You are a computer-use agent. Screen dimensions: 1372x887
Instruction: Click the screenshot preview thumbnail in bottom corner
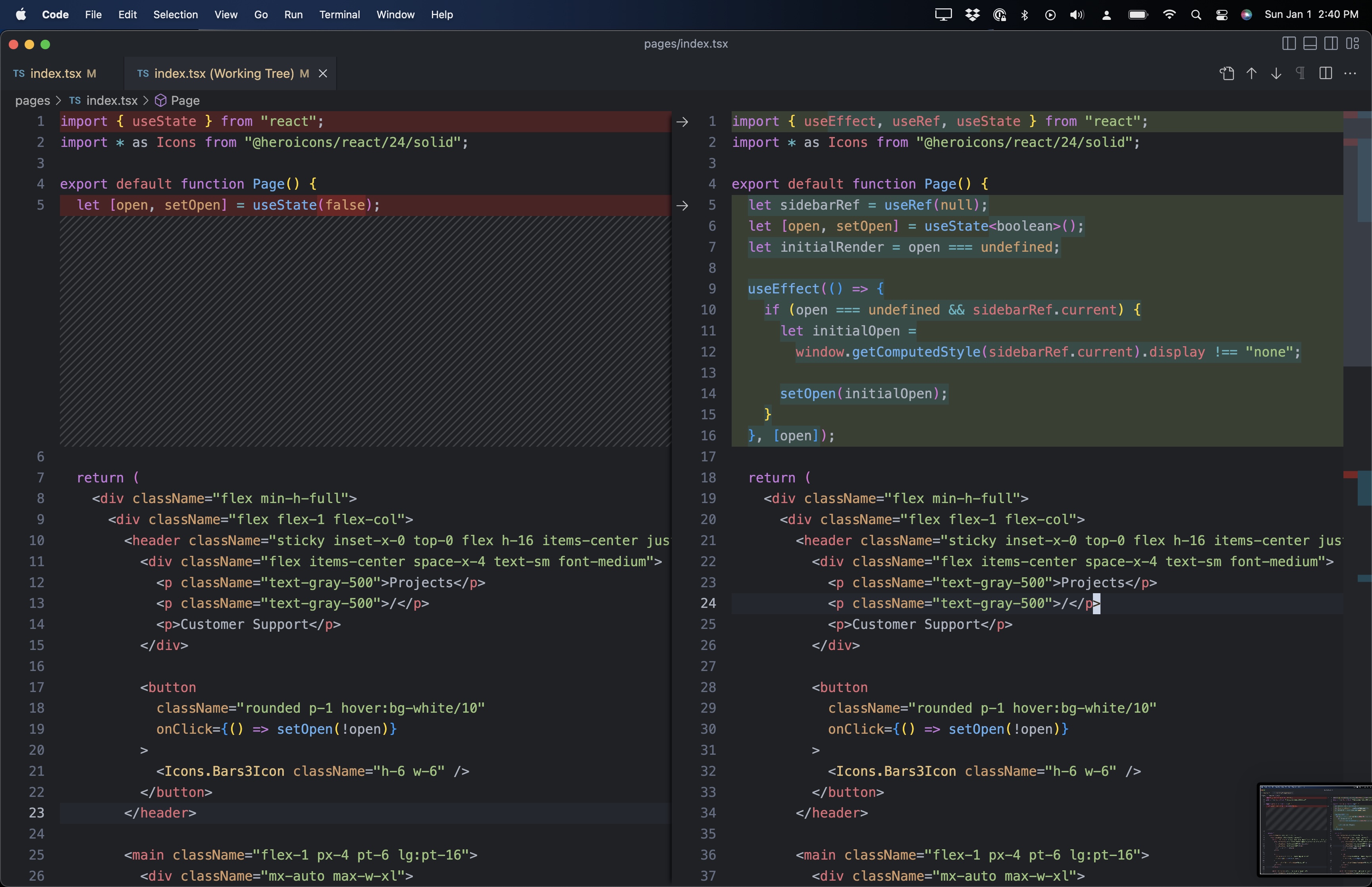tap(1315, 829)
